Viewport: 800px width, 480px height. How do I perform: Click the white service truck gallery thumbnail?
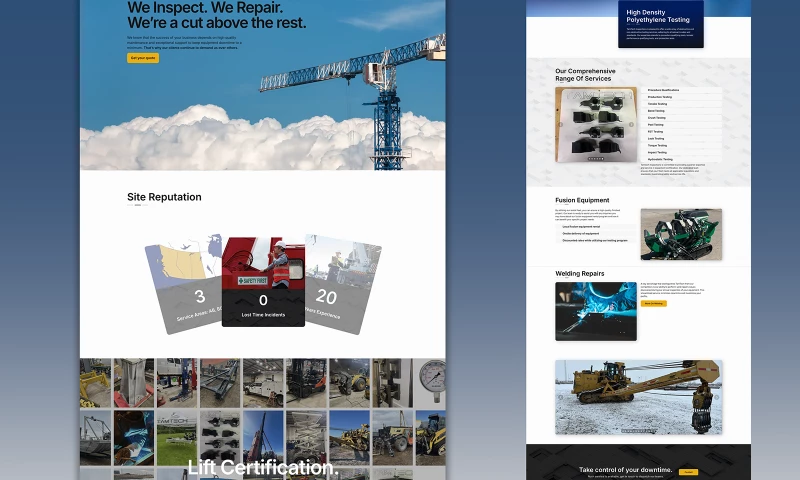point(263,383)
